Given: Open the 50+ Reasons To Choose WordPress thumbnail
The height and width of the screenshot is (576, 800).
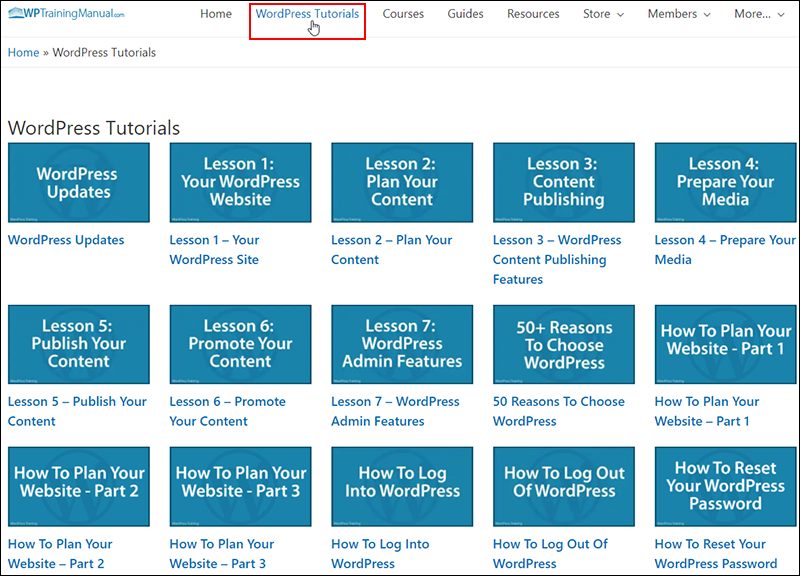Looking at the screenshot, I should 564,344.
